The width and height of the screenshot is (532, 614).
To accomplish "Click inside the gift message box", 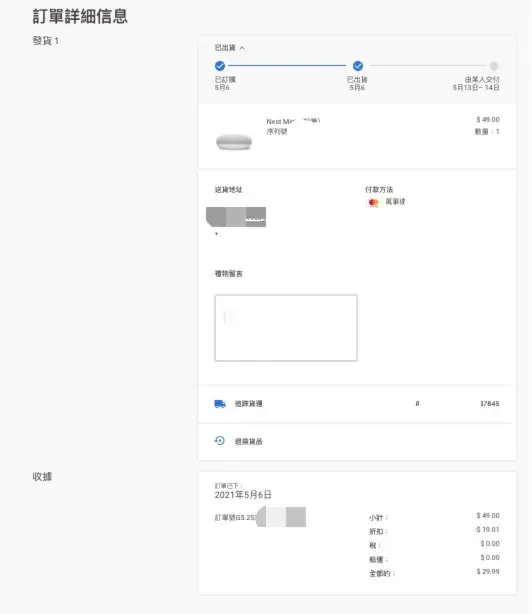I will (286, 328).
